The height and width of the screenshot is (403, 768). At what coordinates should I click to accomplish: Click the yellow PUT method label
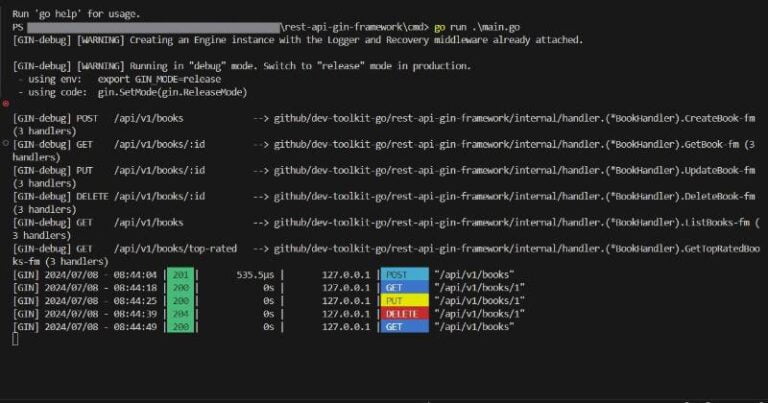(x=405, y=301)
